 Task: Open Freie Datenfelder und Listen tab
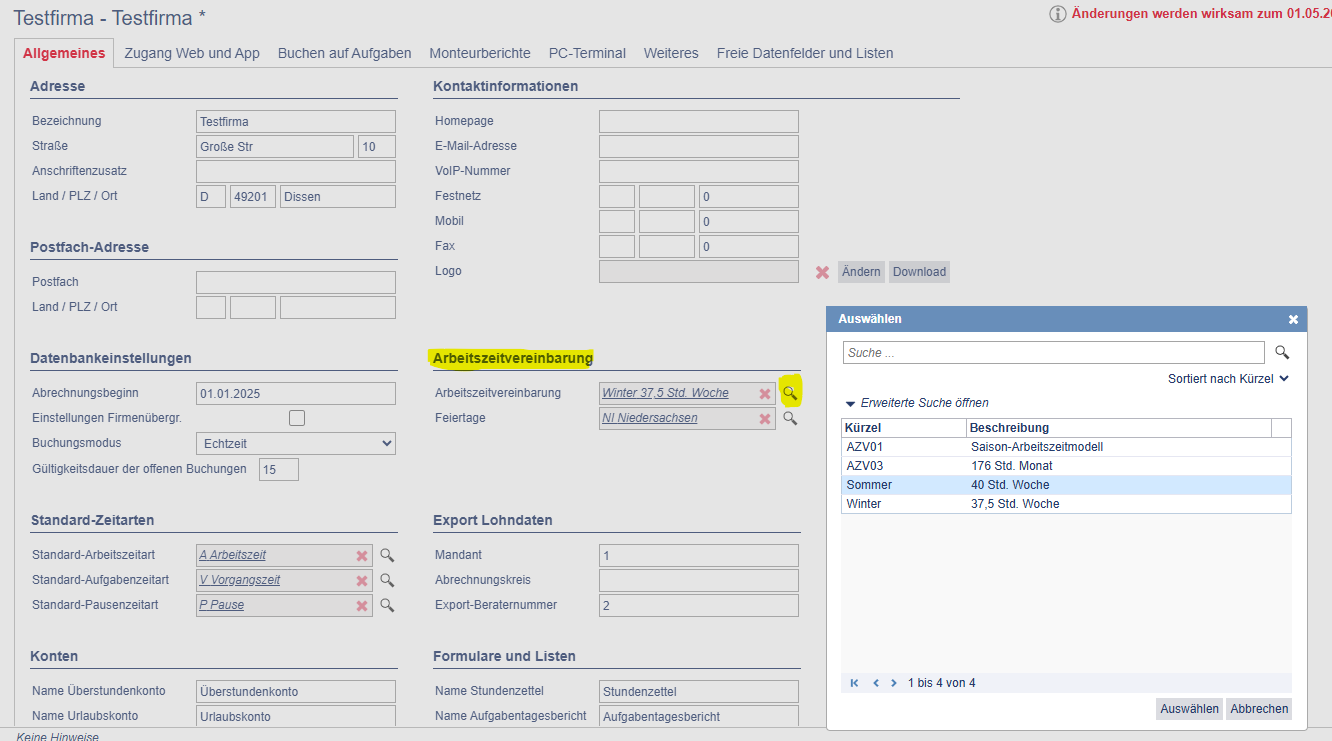(x=805, y=53)
